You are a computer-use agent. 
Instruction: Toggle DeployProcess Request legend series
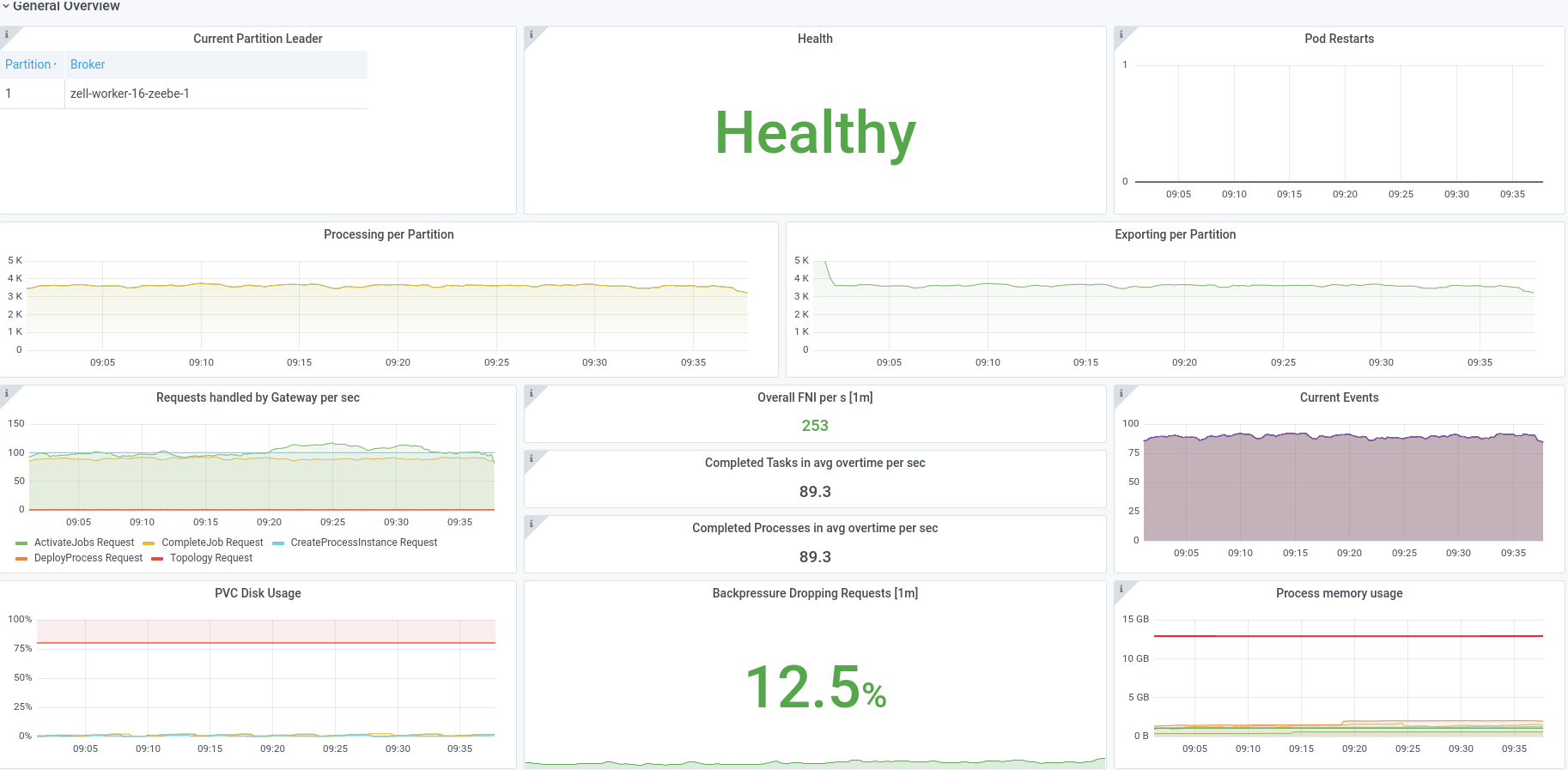point(88,558)
